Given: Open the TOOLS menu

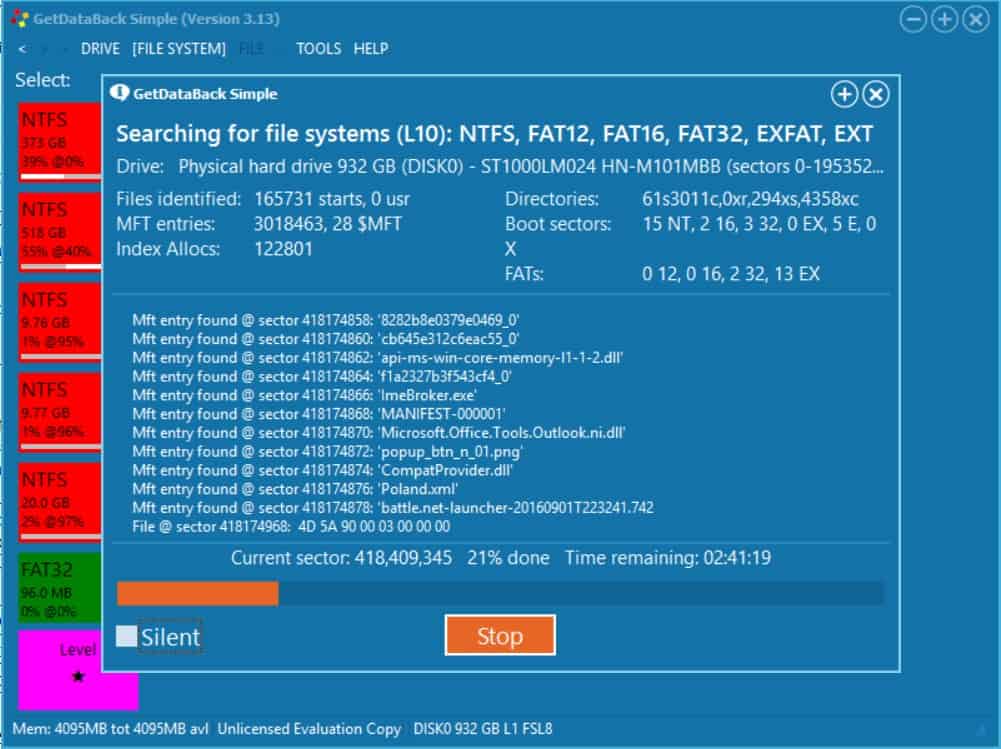Looking at the screenshot, I should [x=319, y=49].
